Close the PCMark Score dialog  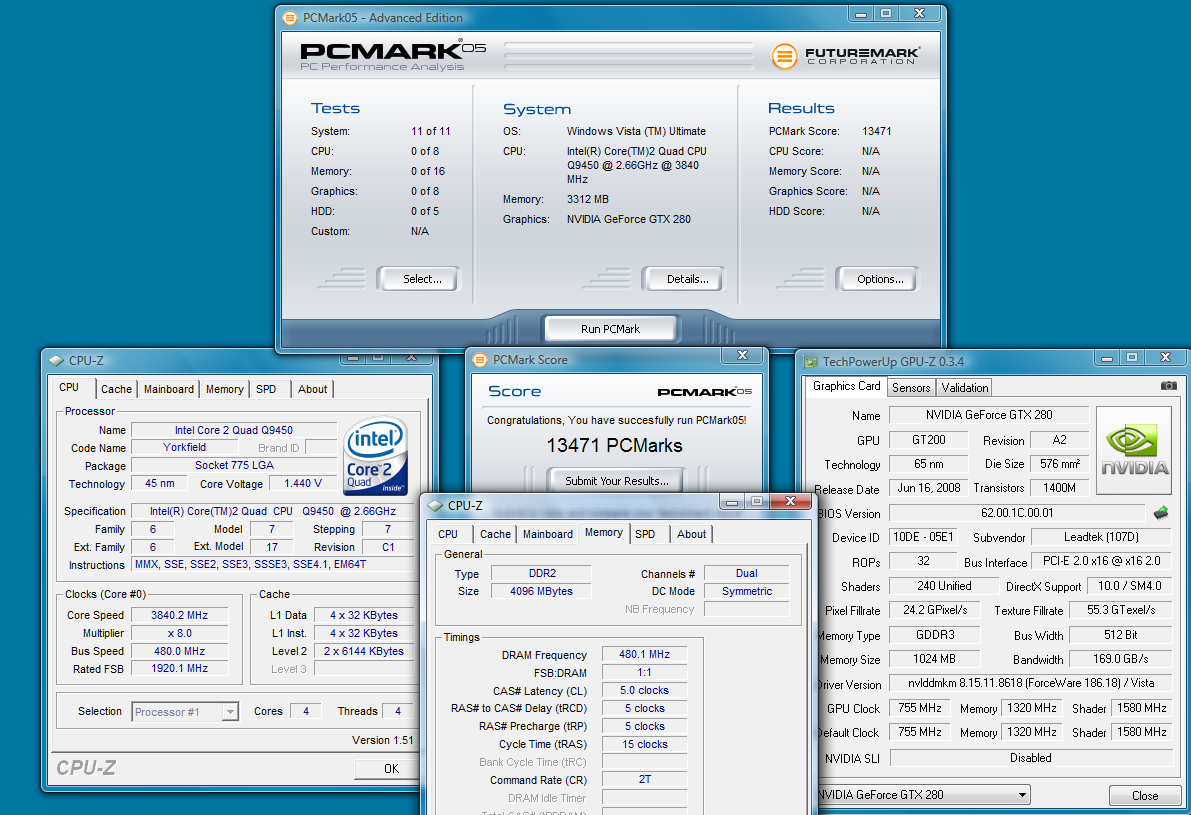[x=742, y=355]
